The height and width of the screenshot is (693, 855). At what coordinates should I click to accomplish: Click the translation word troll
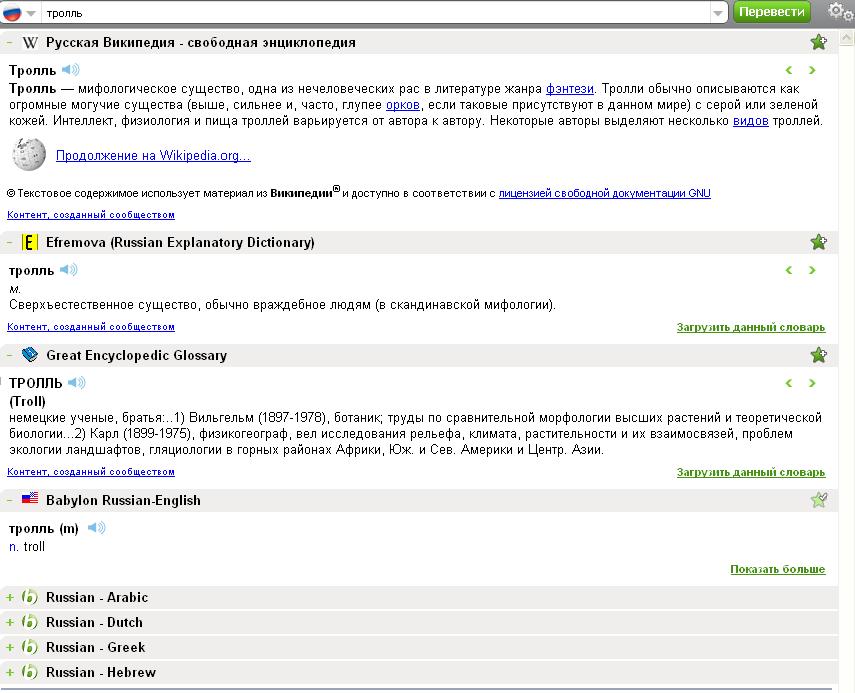tap(34, 546)
